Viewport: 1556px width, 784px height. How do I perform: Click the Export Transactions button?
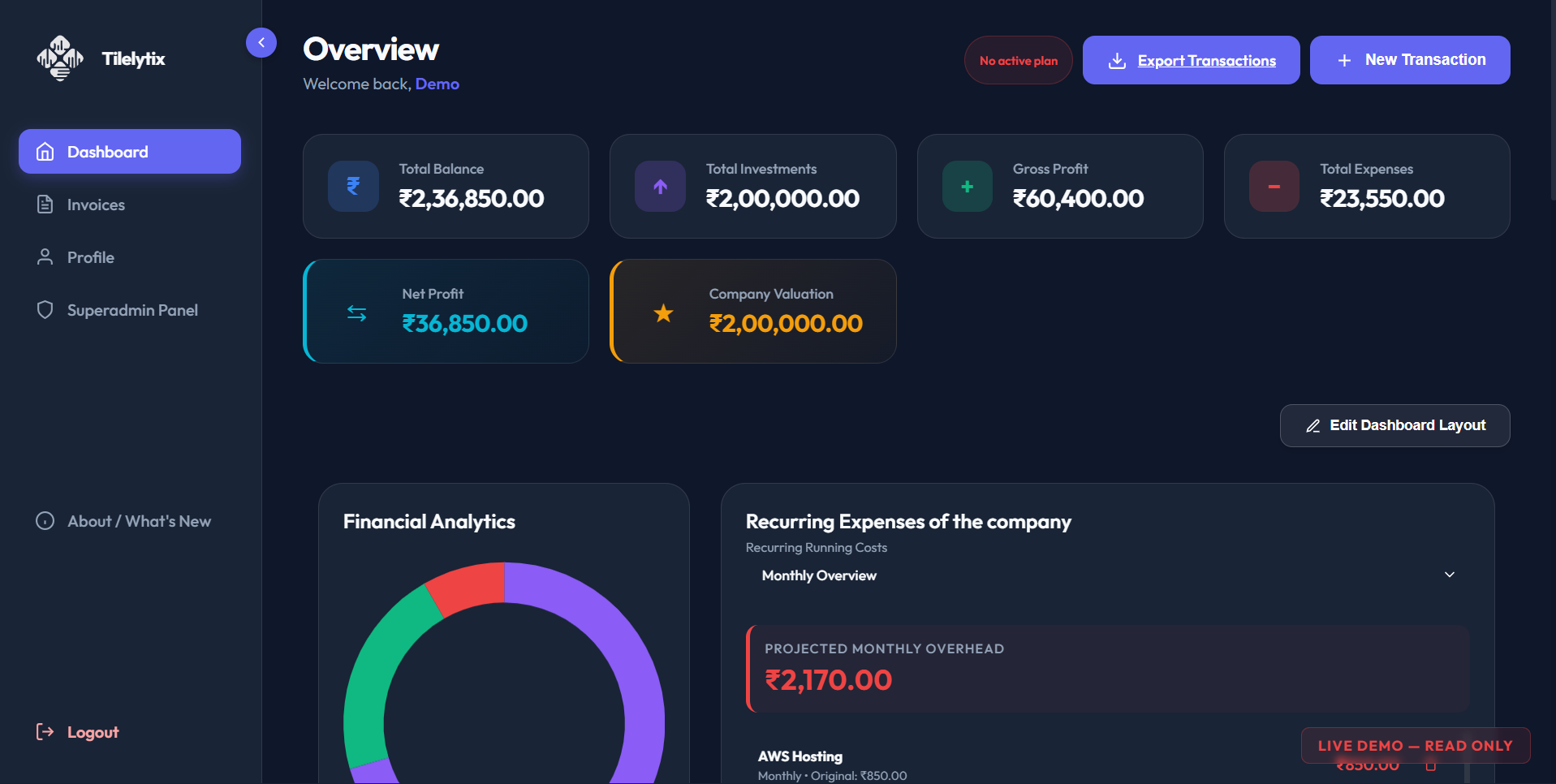1191,60
